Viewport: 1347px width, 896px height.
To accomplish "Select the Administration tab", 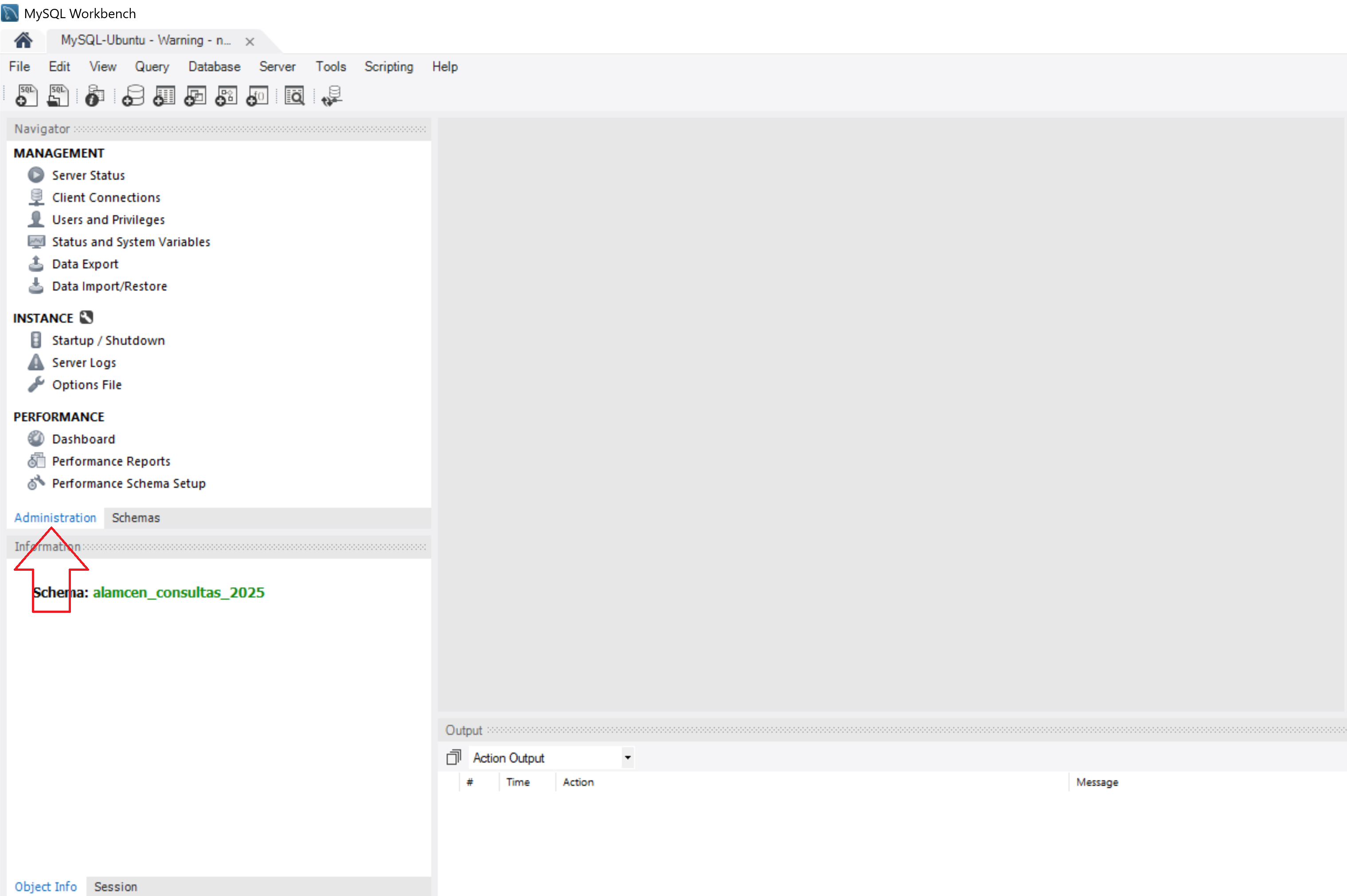I will click(55, 518).
